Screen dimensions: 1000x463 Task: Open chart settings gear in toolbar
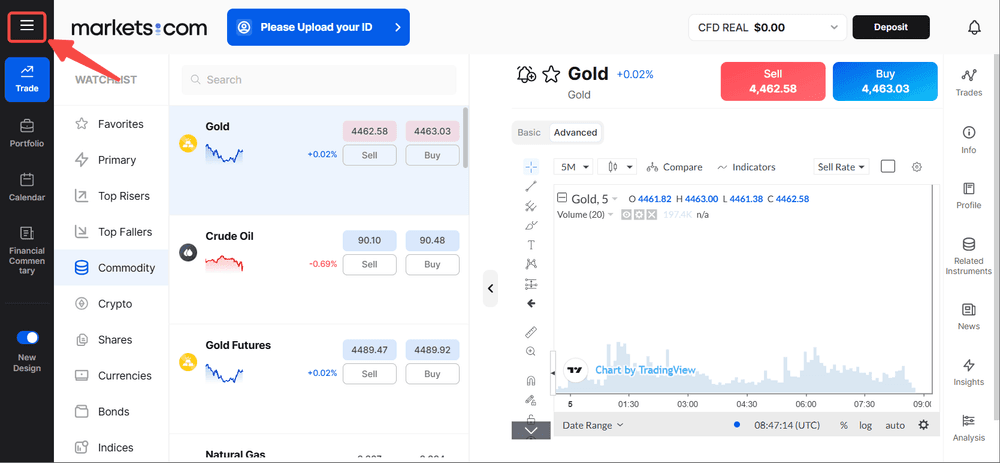(x=917, y=167)
